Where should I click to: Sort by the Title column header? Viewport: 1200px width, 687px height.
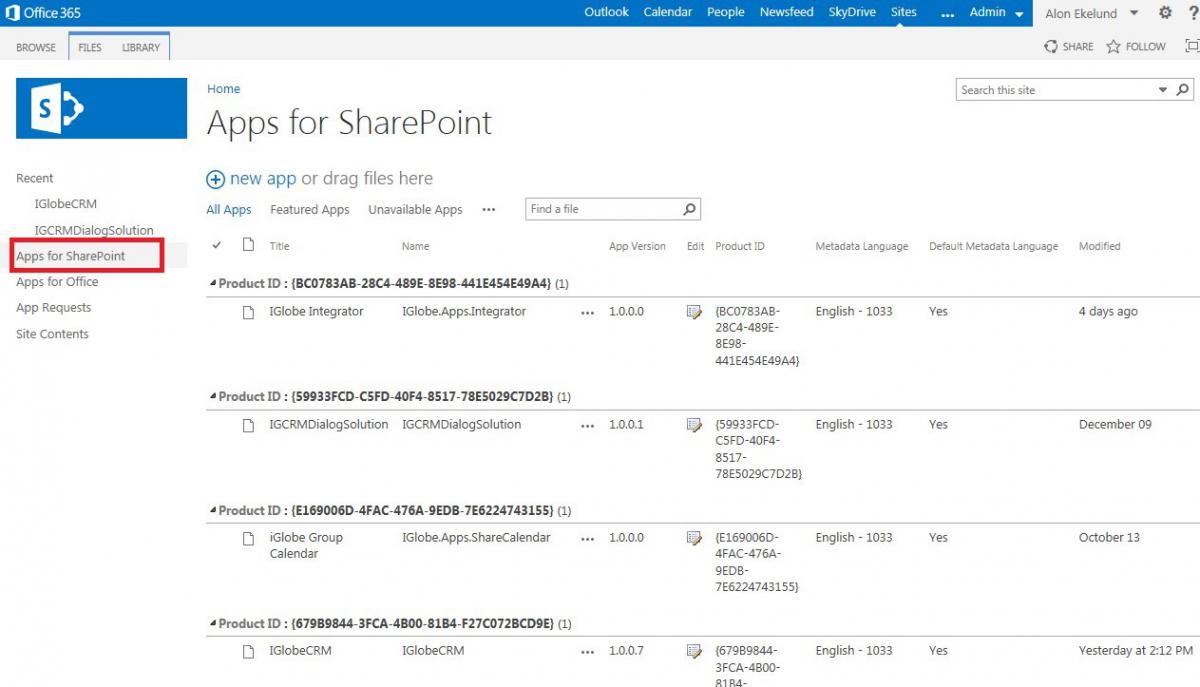(280, 246)
